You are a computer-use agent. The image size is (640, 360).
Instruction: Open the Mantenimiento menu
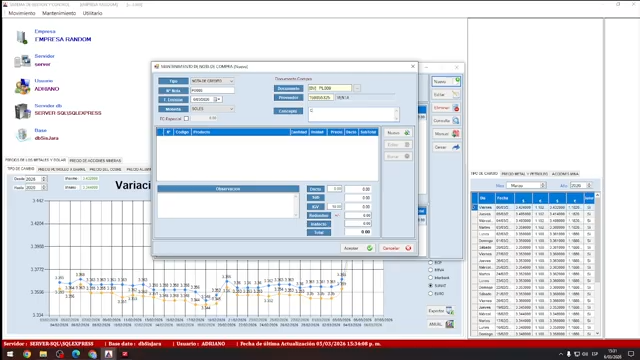click(59, 13)
